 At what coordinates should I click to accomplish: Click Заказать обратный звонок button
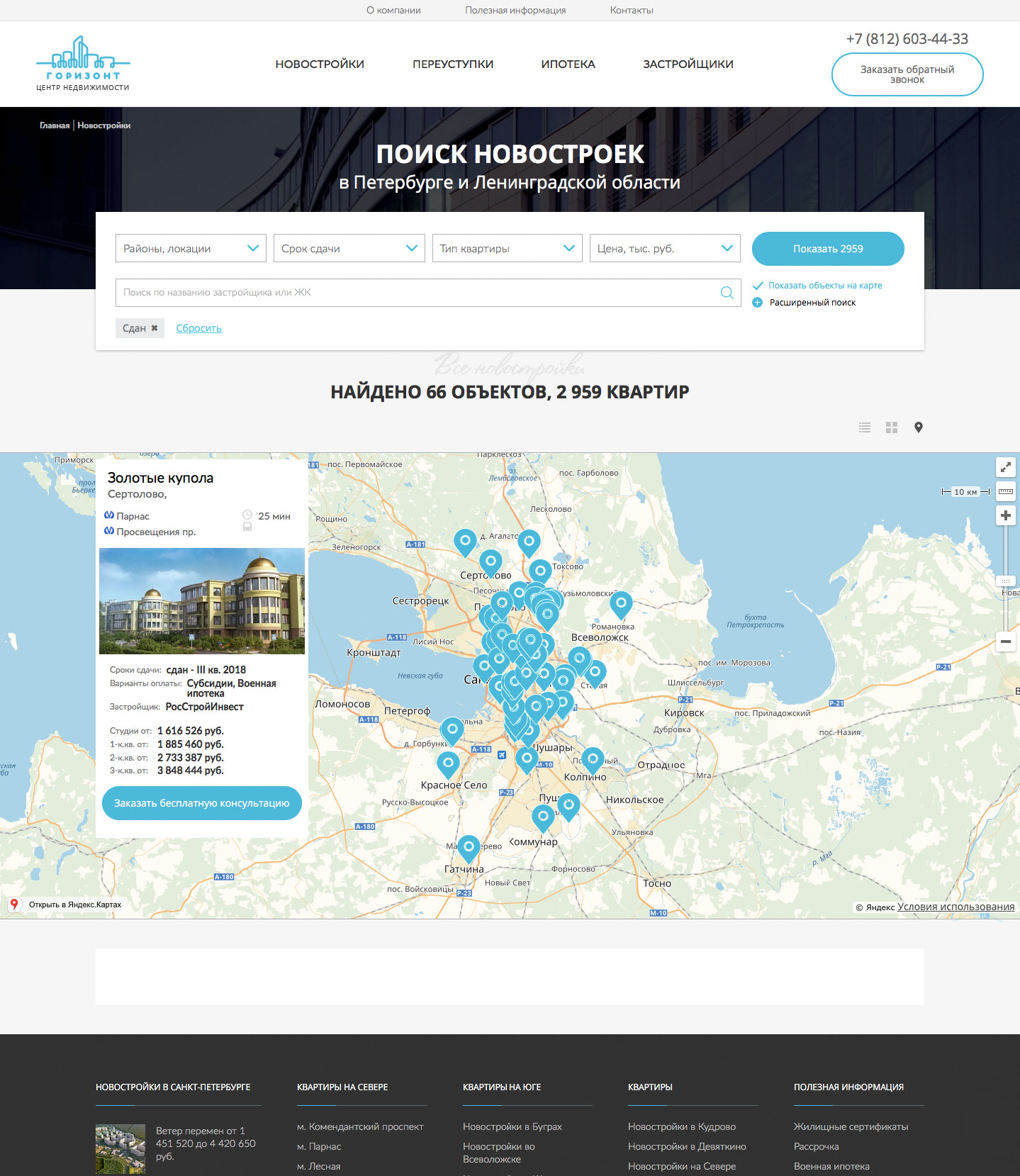tap(907, 74)
